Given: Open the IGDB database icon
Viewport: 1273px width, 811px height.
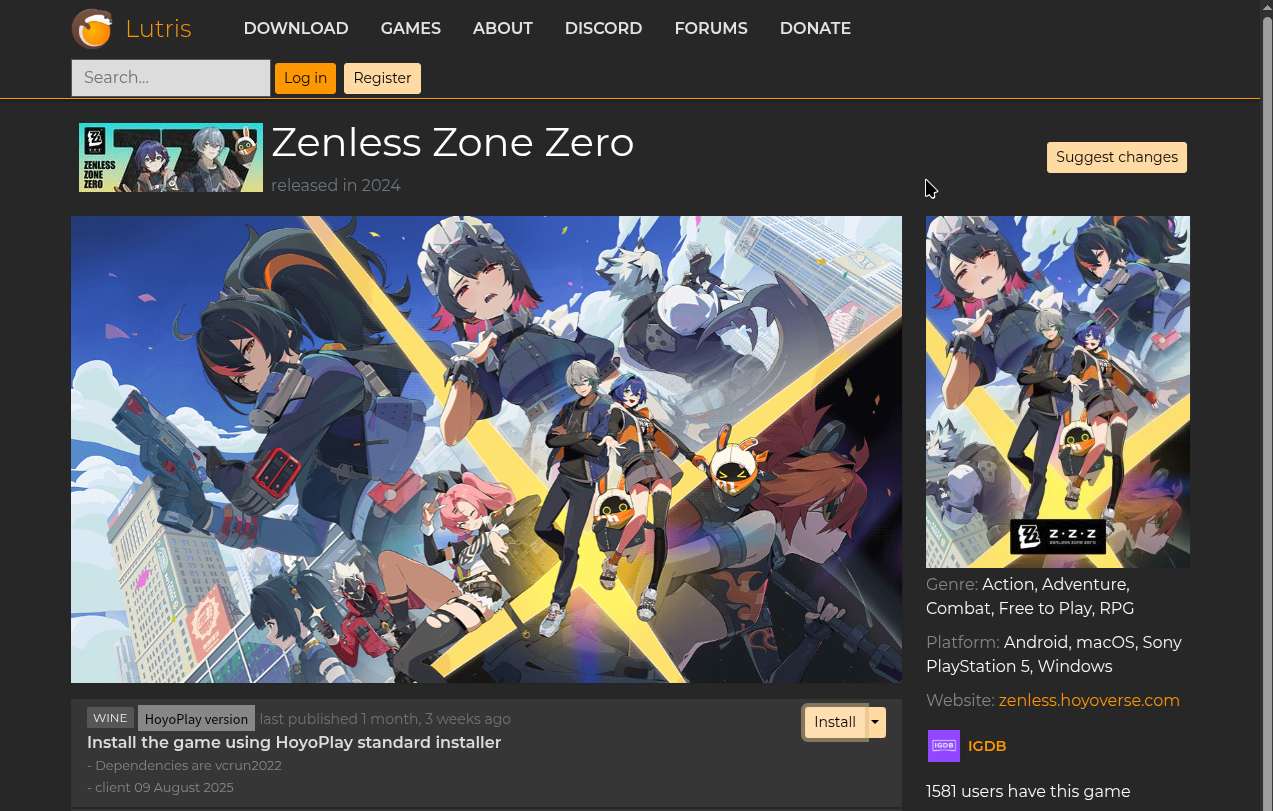Looking at the screenshot, I should [943, 745].
